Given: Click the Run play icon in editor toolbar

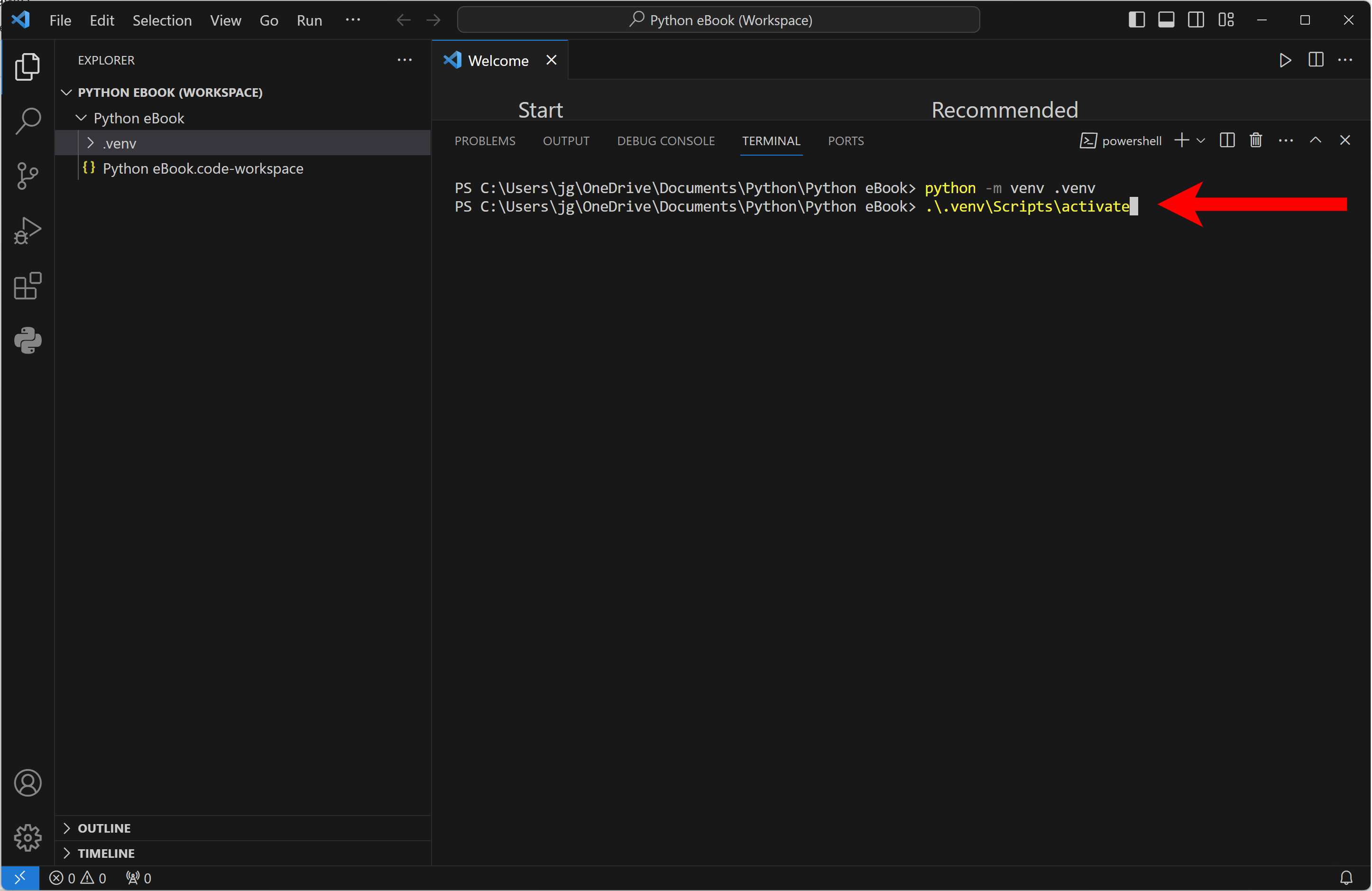Looking at the screenshot, I should pyautogui.click(x=1285, y=60).
